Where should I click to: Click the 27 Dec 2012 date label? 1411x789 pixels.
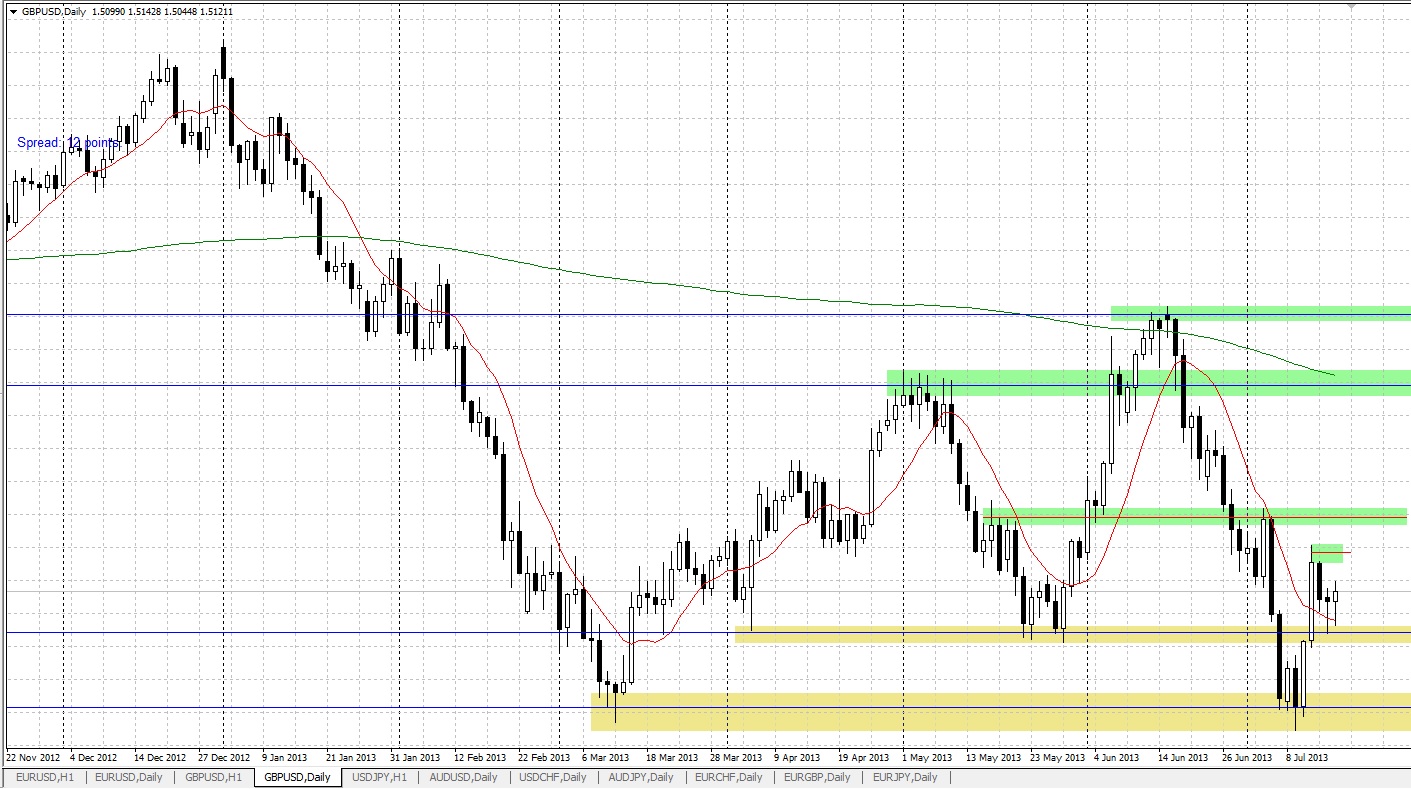click(224, 757)
